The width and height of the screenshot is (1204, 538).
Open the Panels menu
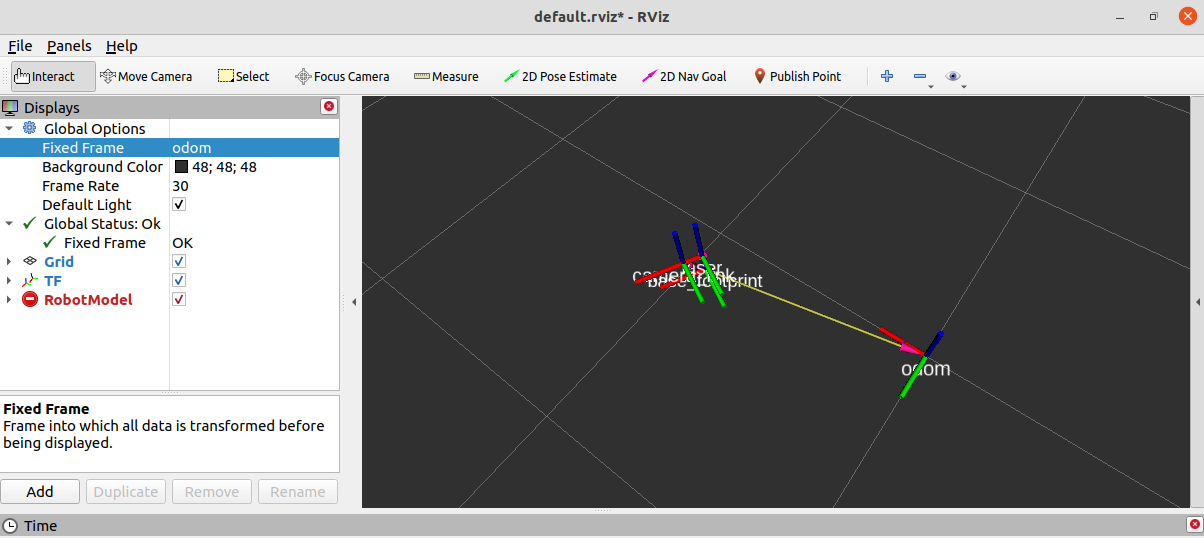pyautogui.click(x=69, y=46)
